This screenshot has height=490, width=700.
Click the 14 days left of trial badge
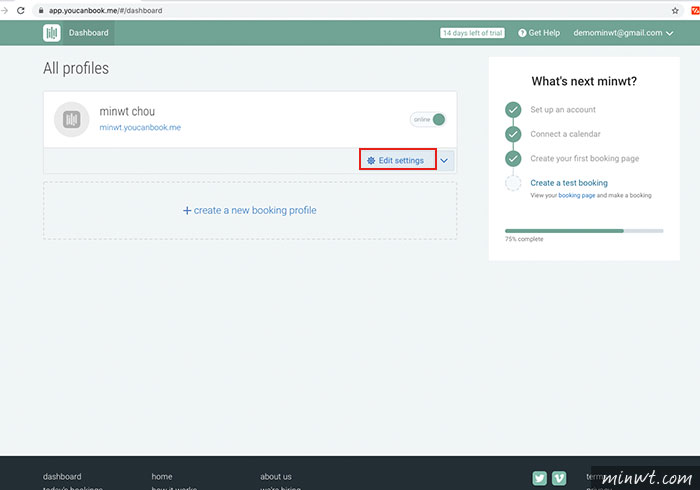(472, 33)
